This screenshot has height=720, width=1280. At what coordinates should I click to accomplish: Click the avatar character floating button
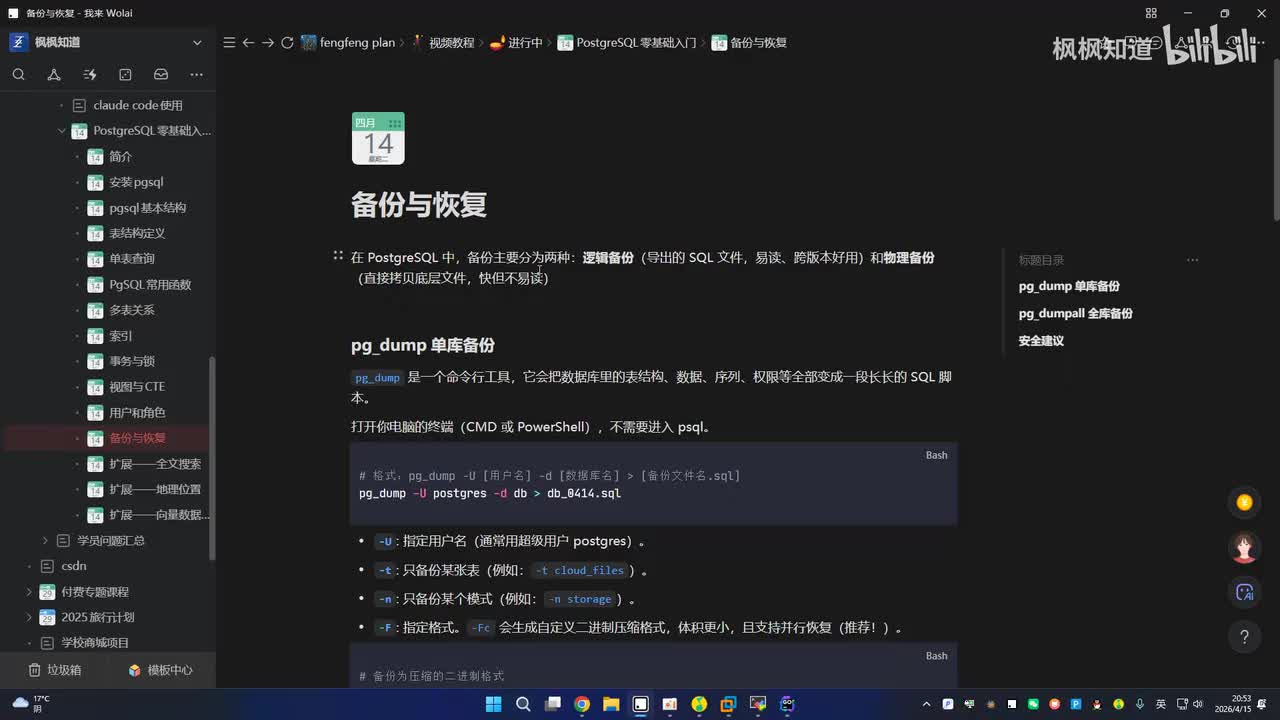[x=1244, y=547]
